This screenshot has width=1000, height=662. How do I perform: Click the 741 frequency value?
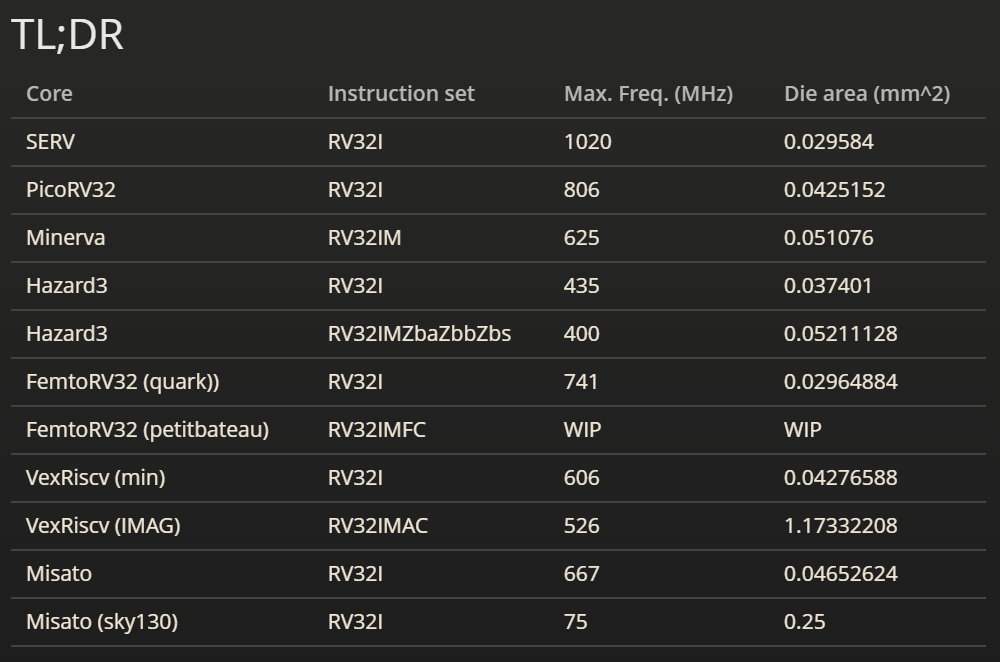581,381
